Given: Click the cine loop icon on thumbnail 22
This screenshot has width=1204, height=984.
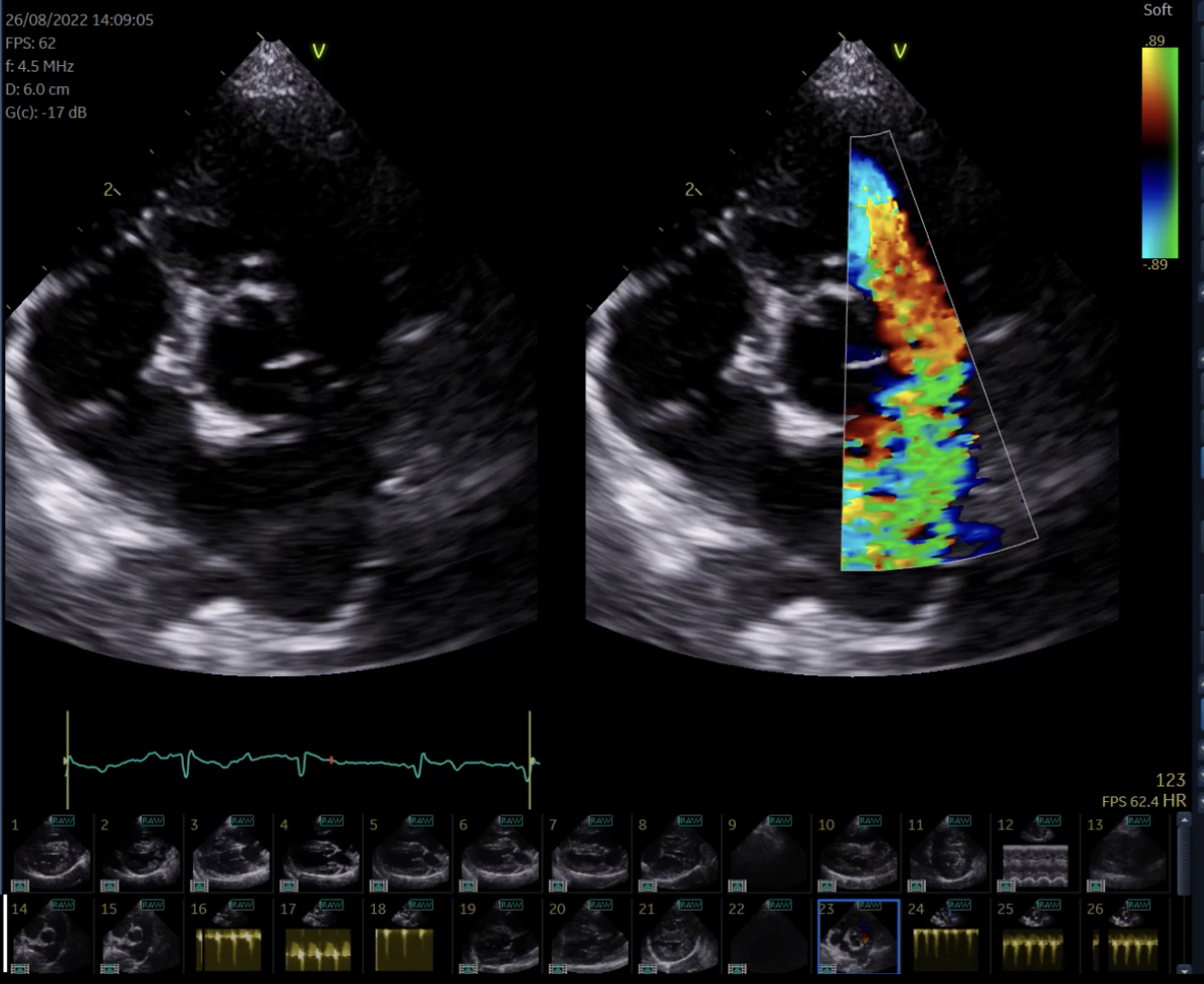Looking at the screenshot, I should point(737,969).
